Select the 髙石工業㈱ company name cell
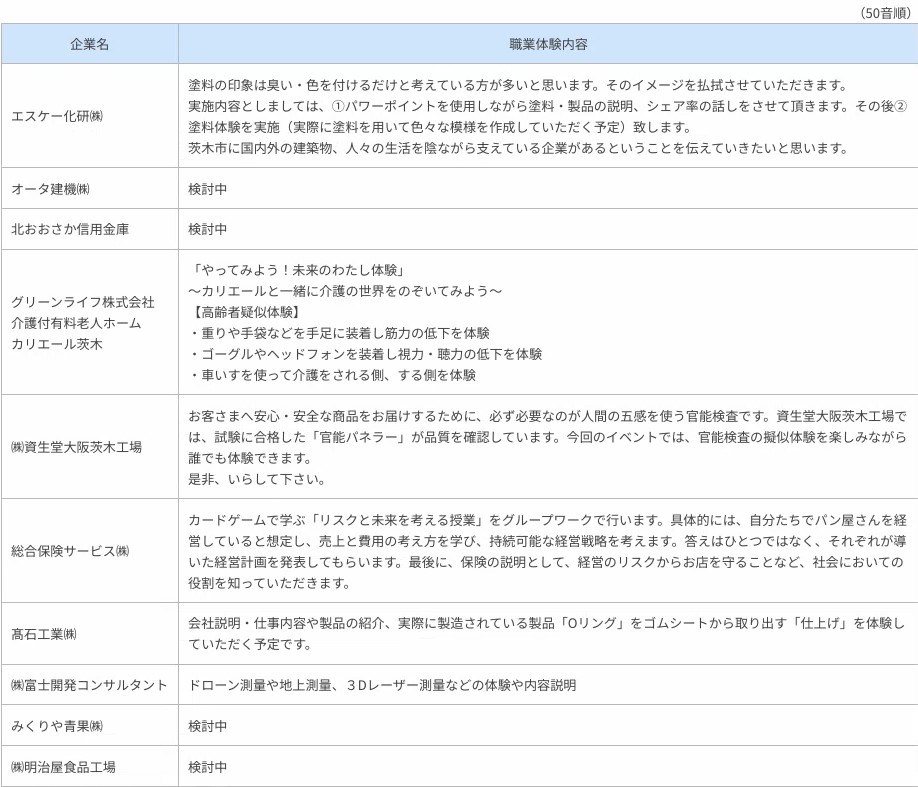 [44, 634]
